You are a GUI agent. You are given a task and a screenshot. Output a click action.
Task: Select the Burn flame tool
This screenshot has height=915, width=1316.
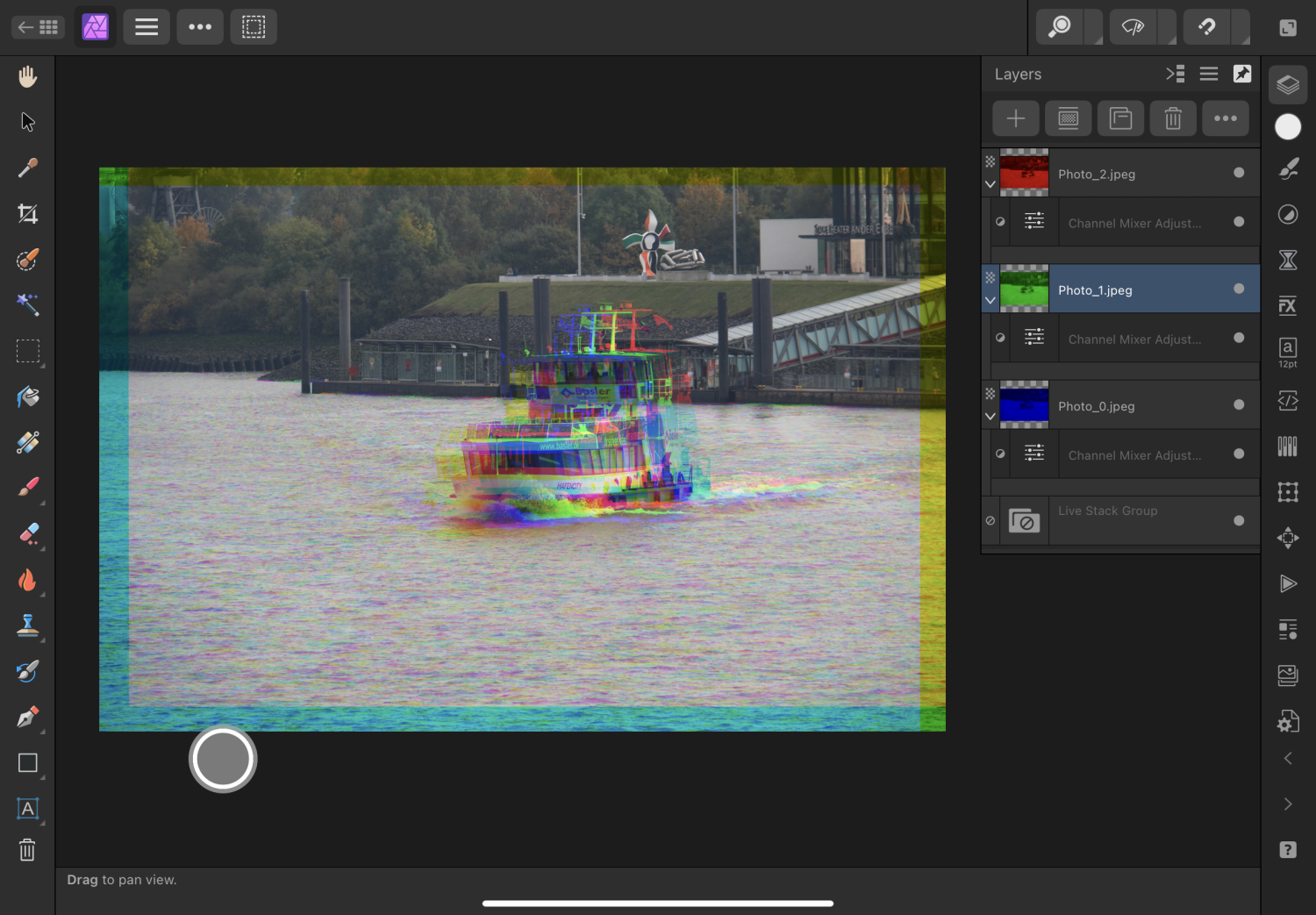[27, 580]
